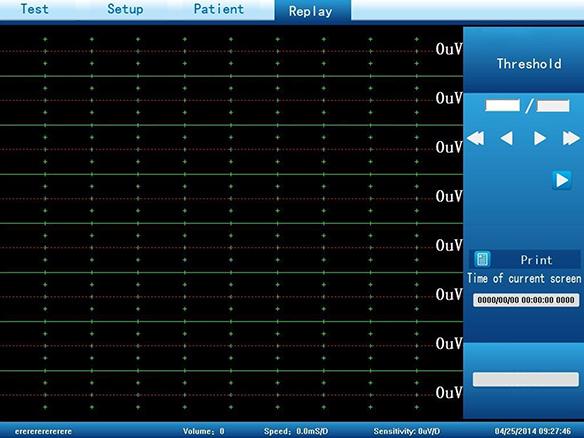This screenshot has width=584, height=438.
Task: Click the first channel's 0uV label
Action: point(449,49)
